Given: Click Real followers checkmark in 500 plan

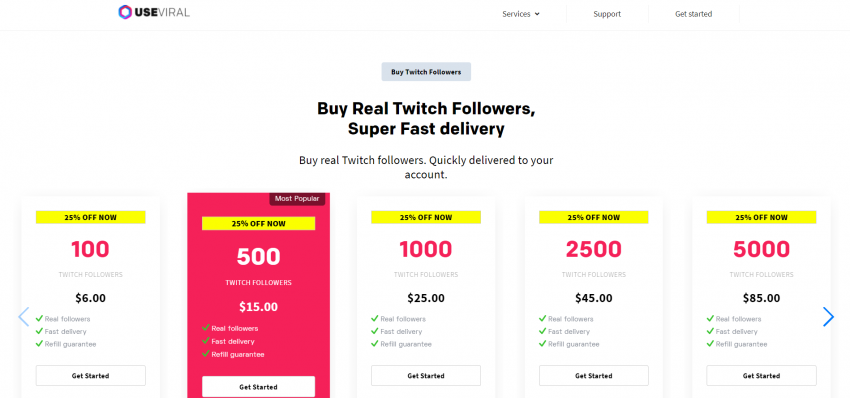Looking at the screenshot, I should click(x=205, y=328).
